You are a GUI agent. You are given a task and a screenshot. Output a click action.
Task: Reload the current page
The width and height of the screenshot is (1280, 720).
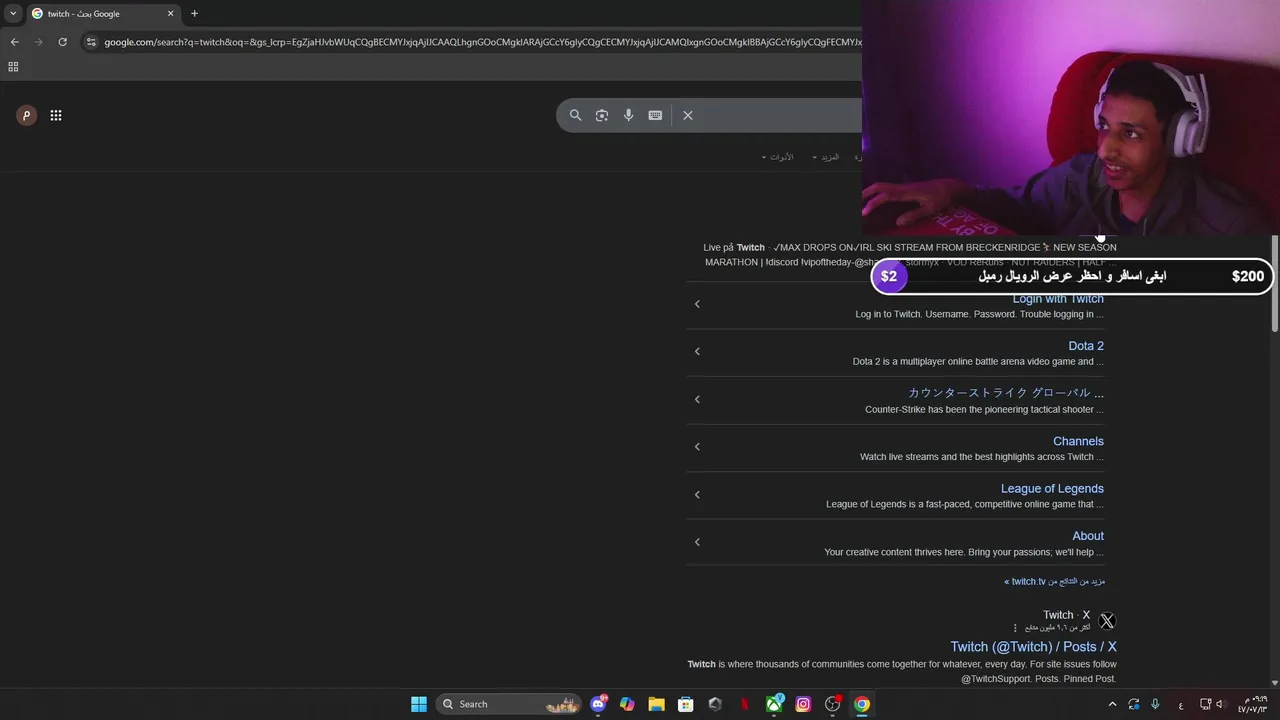pyautogui.click(x=62, y=42)
